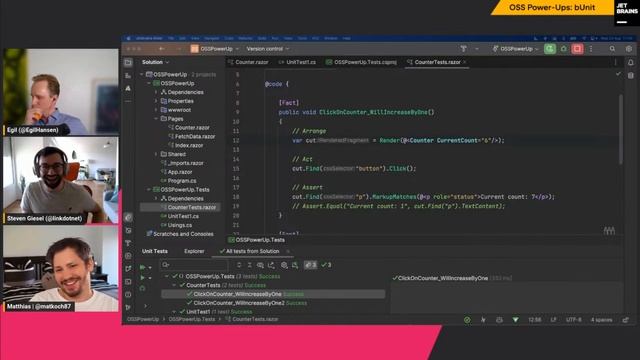This screenshot has height=360, width=640.
Task: Click the build hammer icon in toolbar
Action: (x=464, y=49)
